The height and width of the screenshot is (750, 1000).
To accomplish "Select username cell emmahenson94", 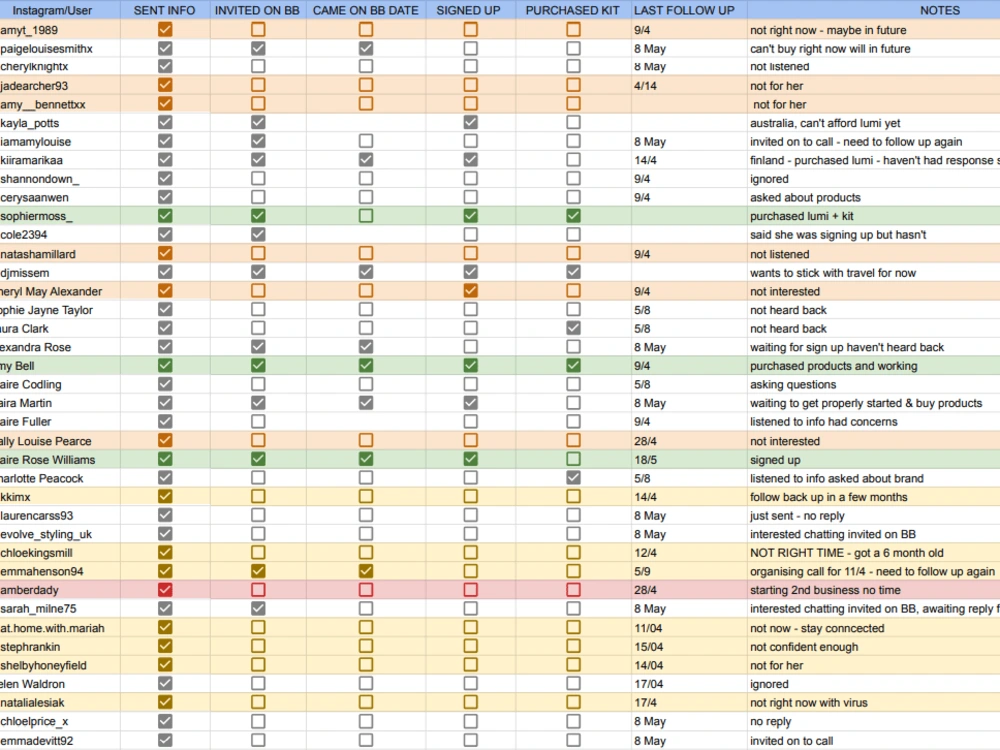I will [60, 571].
